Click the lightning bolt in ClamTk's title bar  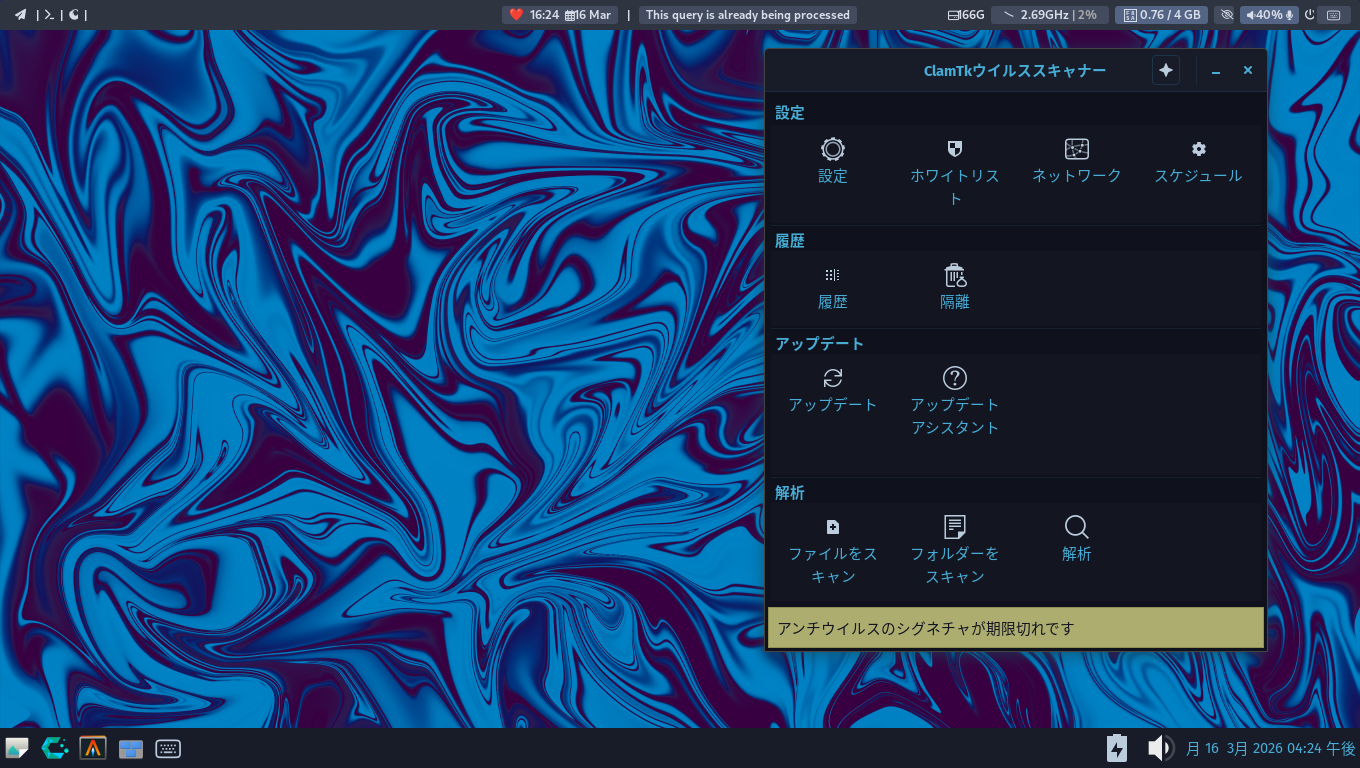[1166, 70]
